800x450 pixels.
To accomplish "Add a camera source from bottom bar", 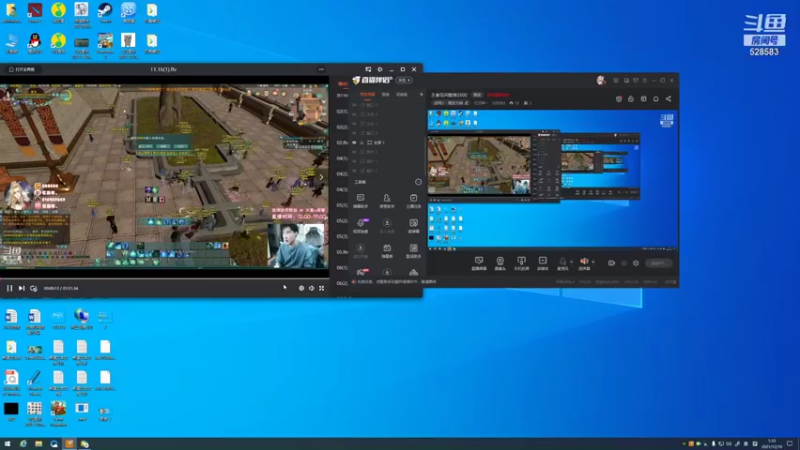I will coord(500,263).
